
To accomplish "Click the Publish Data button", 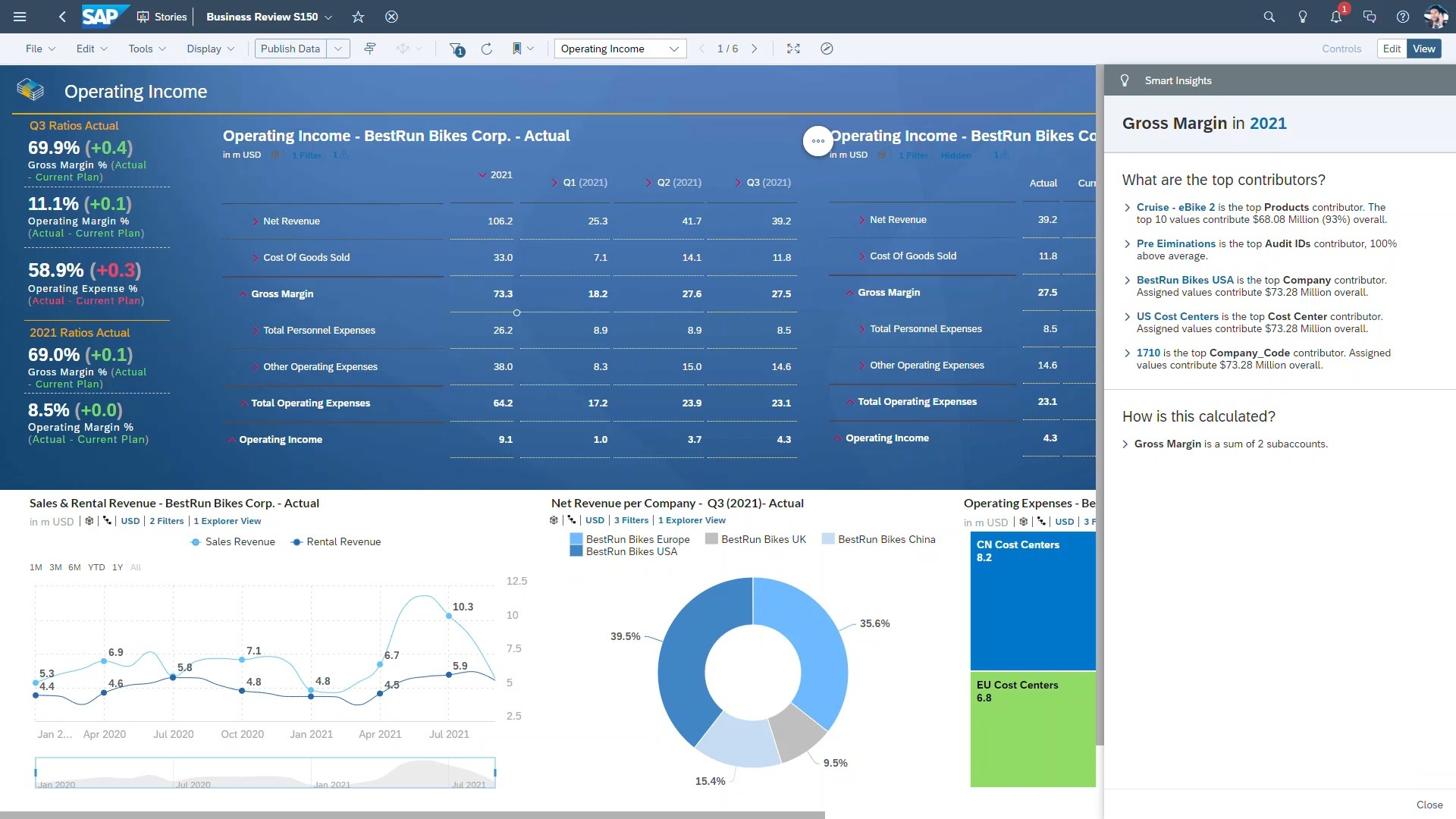I will coord(290,49).
